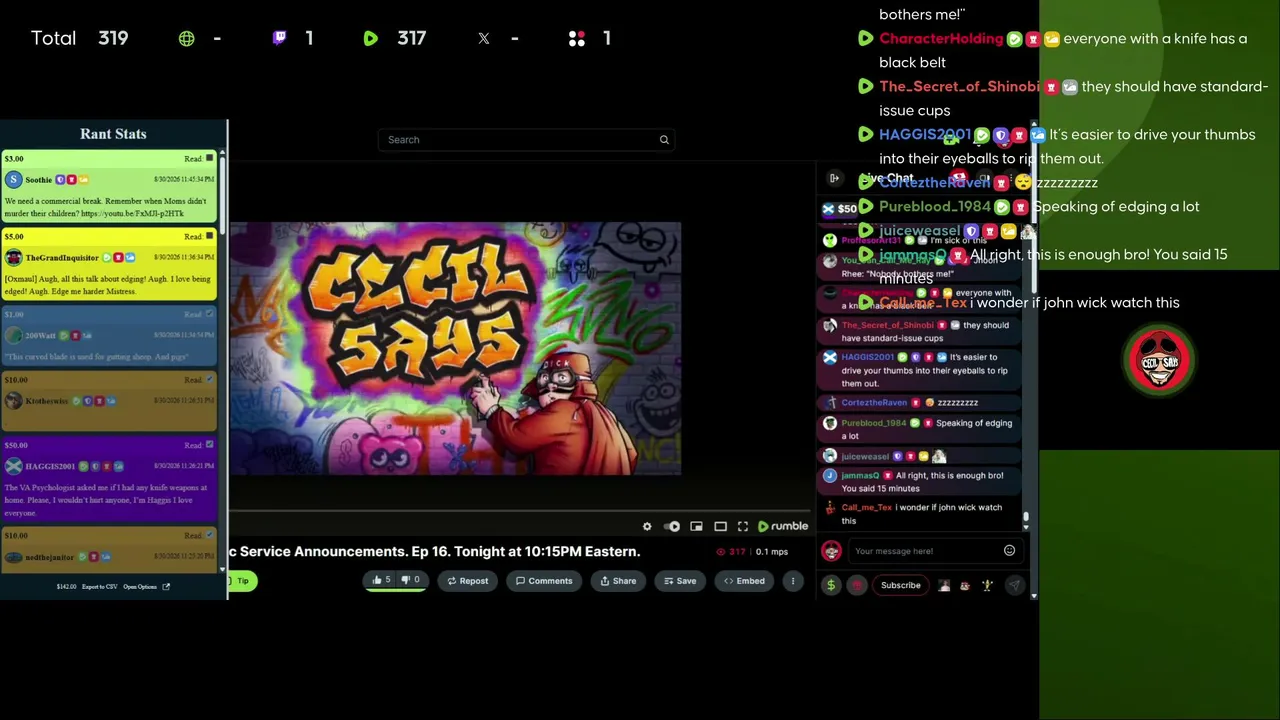The image size is (1280, 720).
Task: Uncheck Read on Ktotheswiss's $10.00 rant
Action: [209, 380]
